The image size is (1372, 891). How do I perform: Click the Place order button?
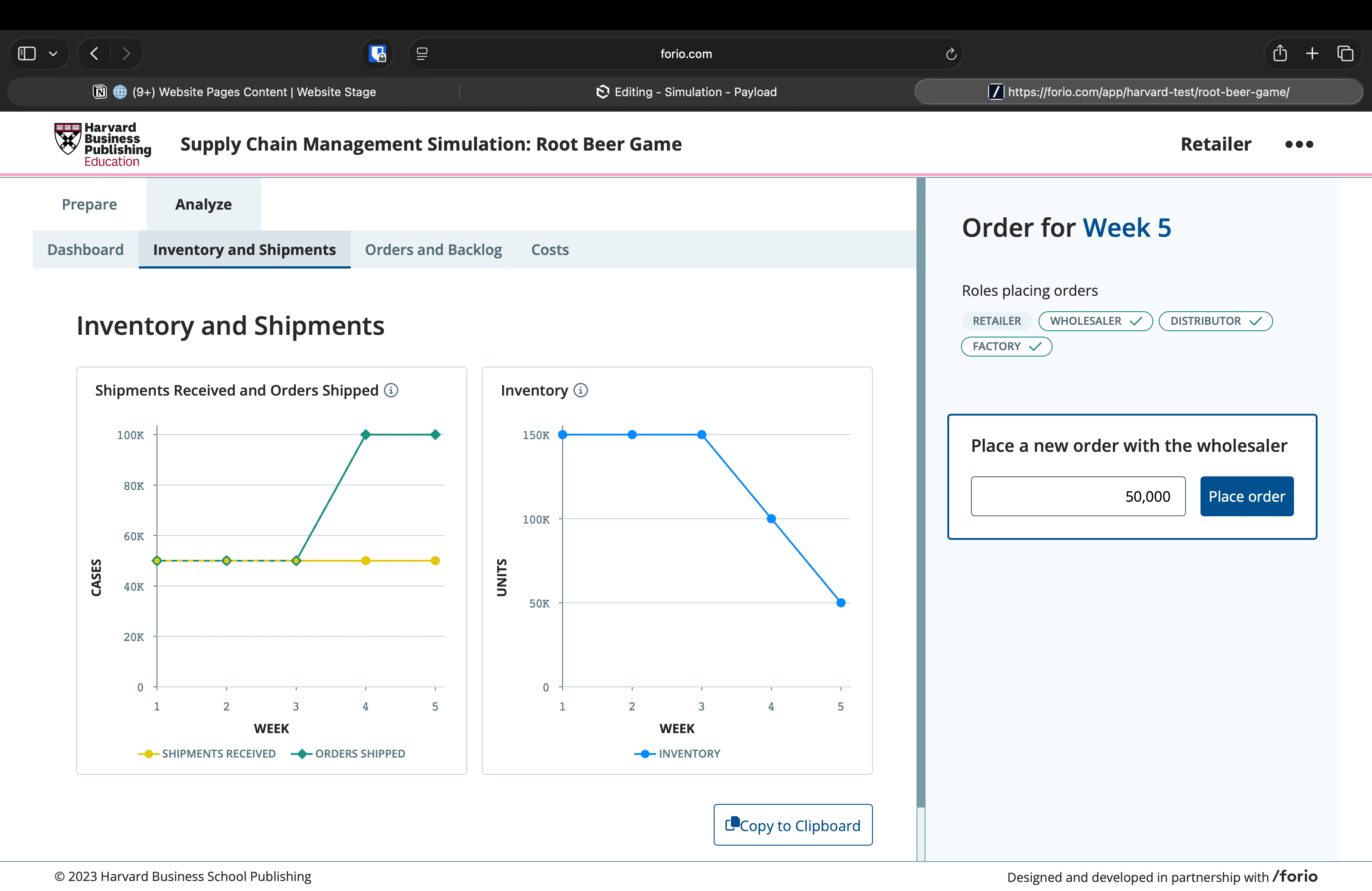point(1247,496)
